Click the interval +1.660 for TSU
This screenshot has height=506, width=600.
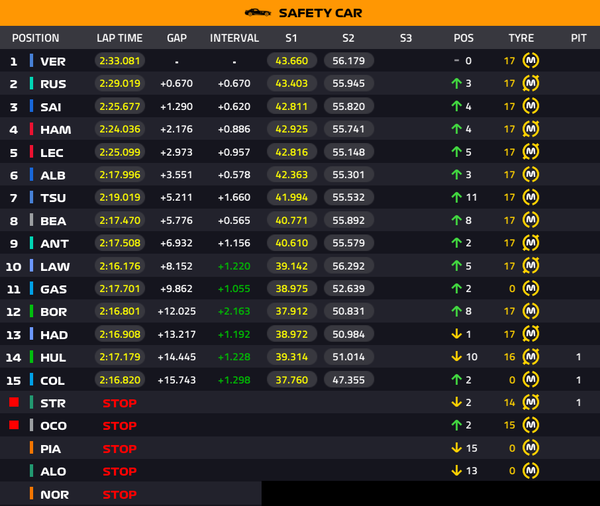point(234,197)
